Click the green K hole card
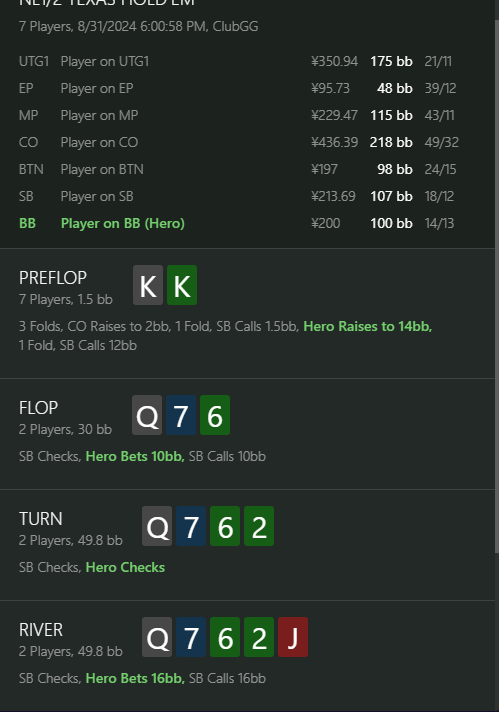 (182, 285)
